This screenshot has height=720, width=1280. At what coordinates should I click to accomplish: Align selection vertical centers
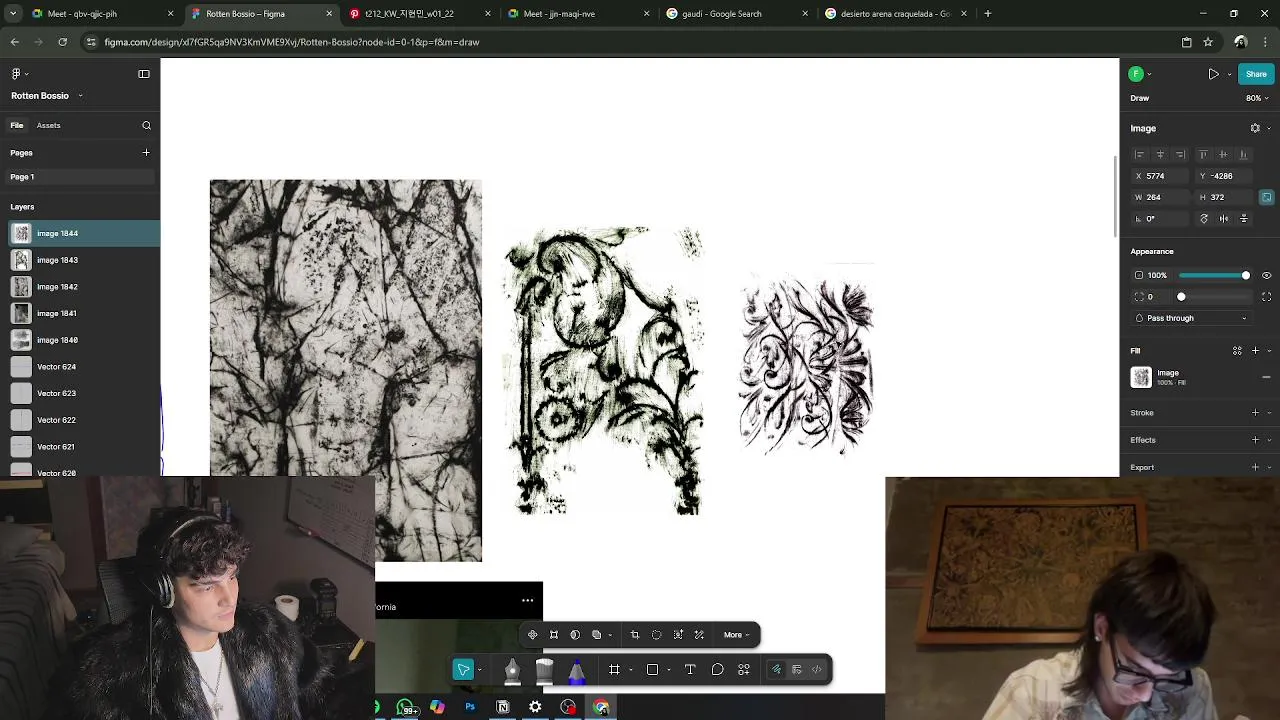(x=1223, y=155)
